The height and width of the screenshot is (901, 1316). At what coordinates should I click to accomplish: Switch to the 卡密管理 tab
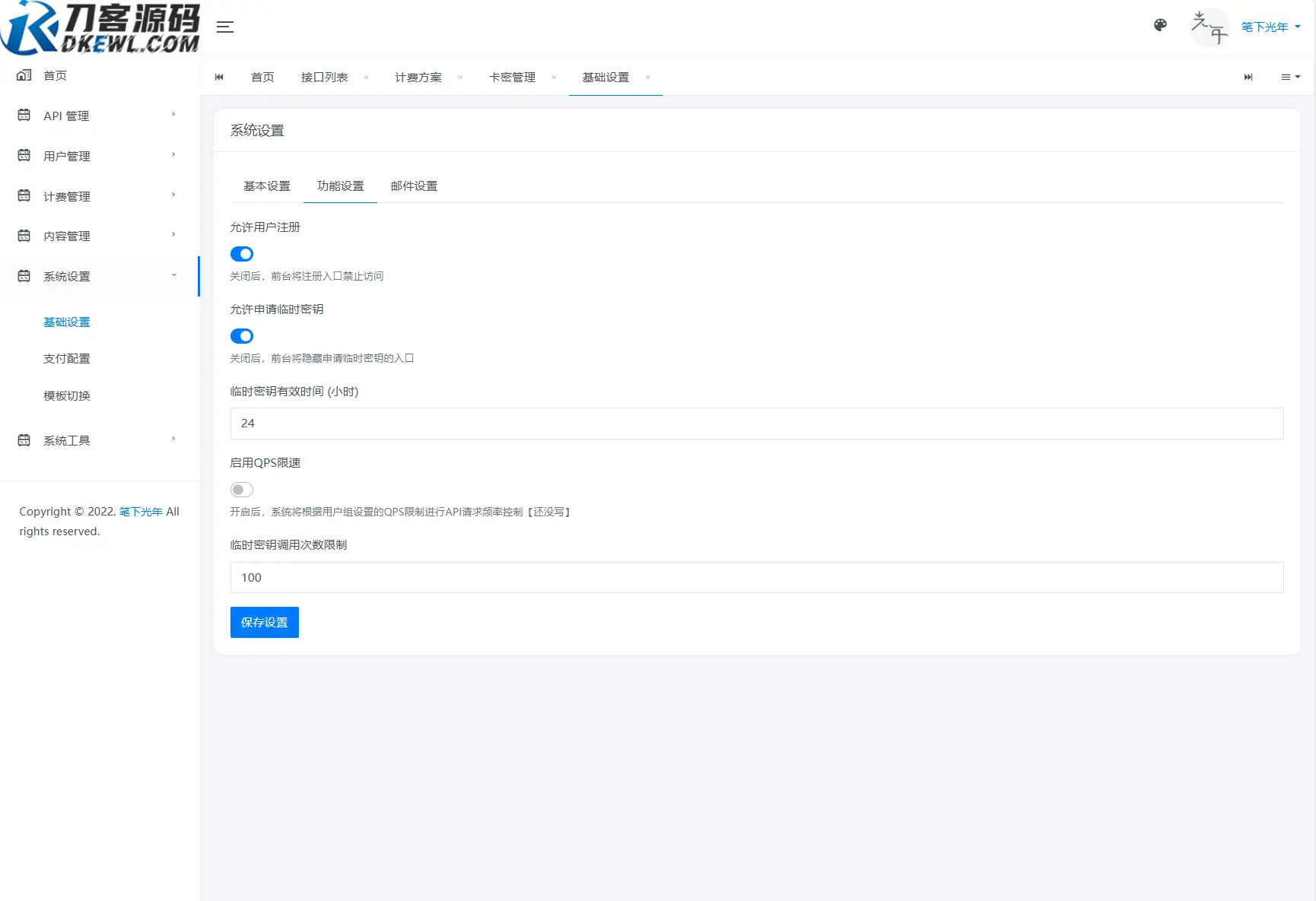point(511,77)
